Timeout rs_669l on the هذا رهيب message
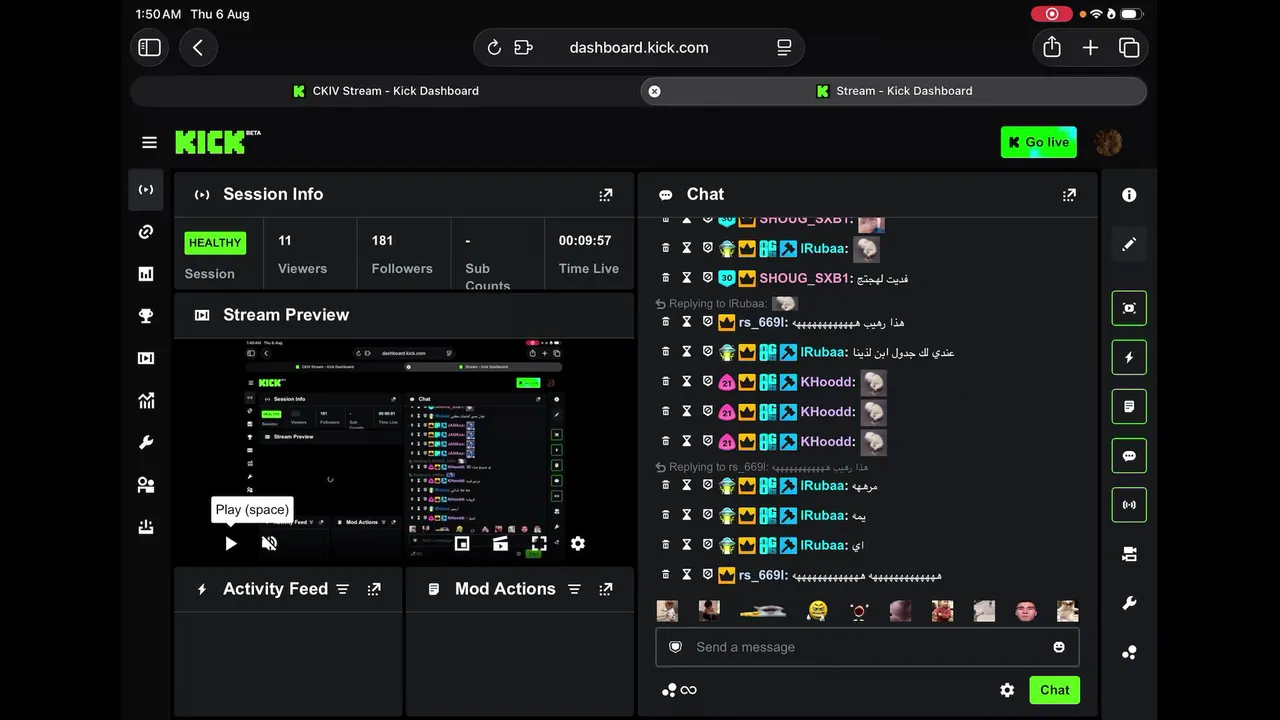The width and height of the screenshot is (1280, 720). [x=687, y=322]
